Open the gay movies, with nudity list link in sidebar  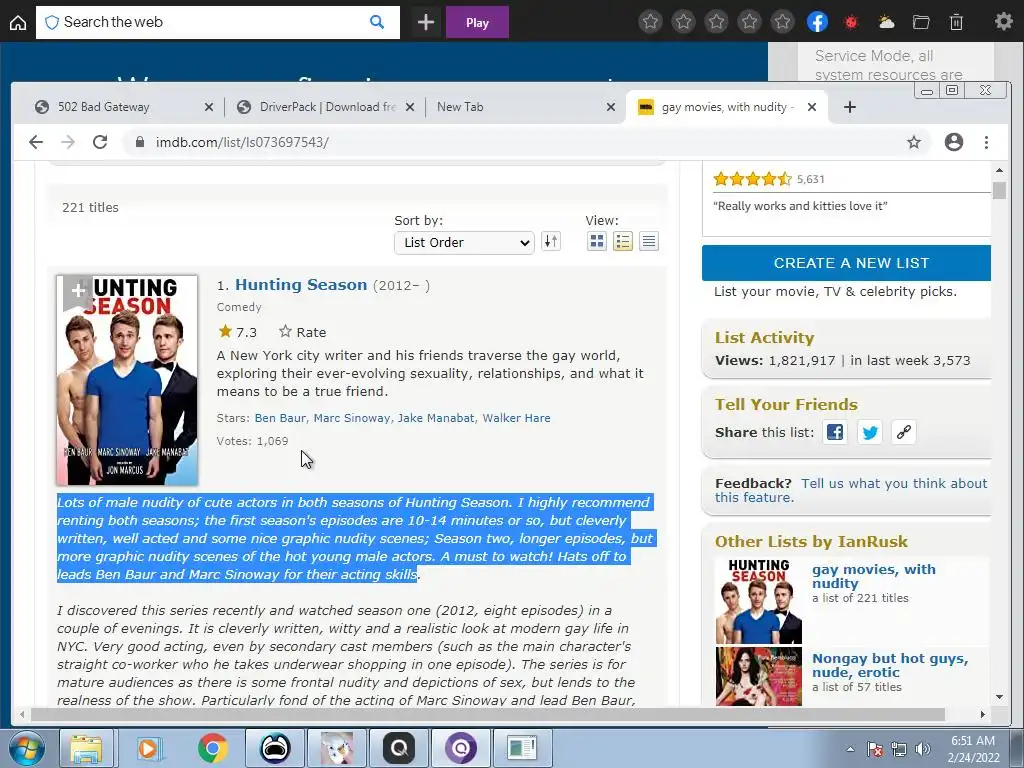click(873, 576)
